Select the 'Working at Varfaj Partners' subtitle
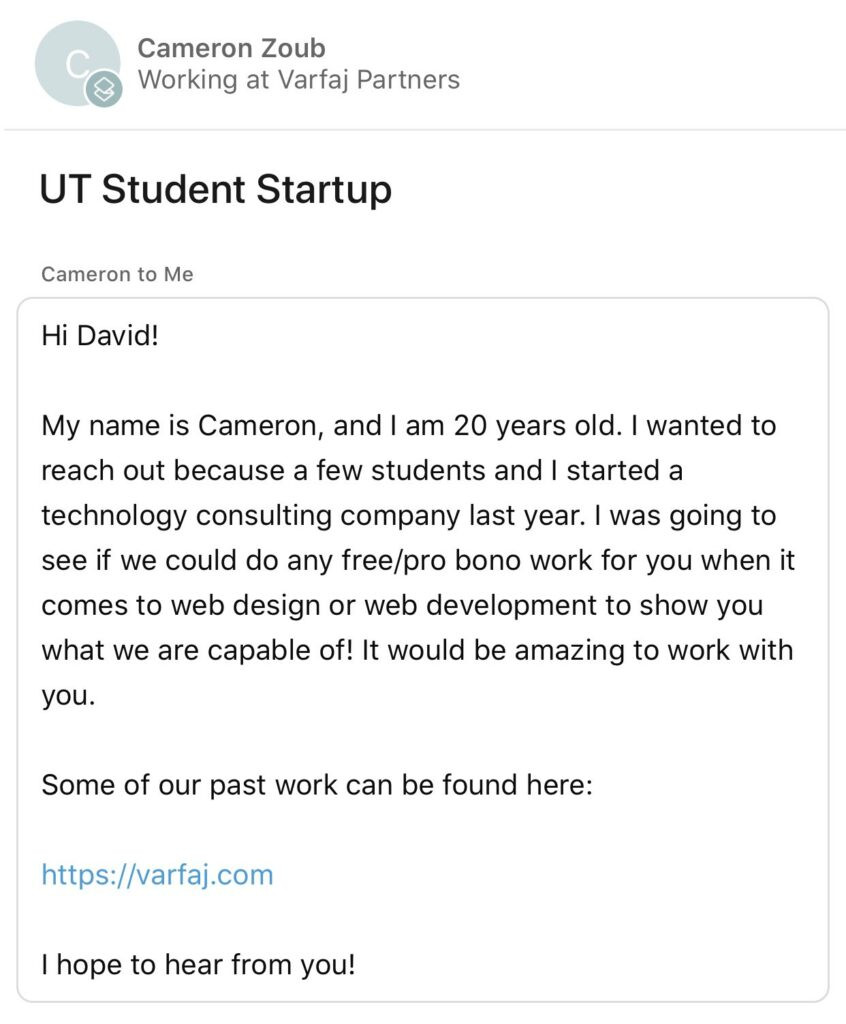Image resolution: width=846 pixels, height=1024 pixels. pos(299,80)
